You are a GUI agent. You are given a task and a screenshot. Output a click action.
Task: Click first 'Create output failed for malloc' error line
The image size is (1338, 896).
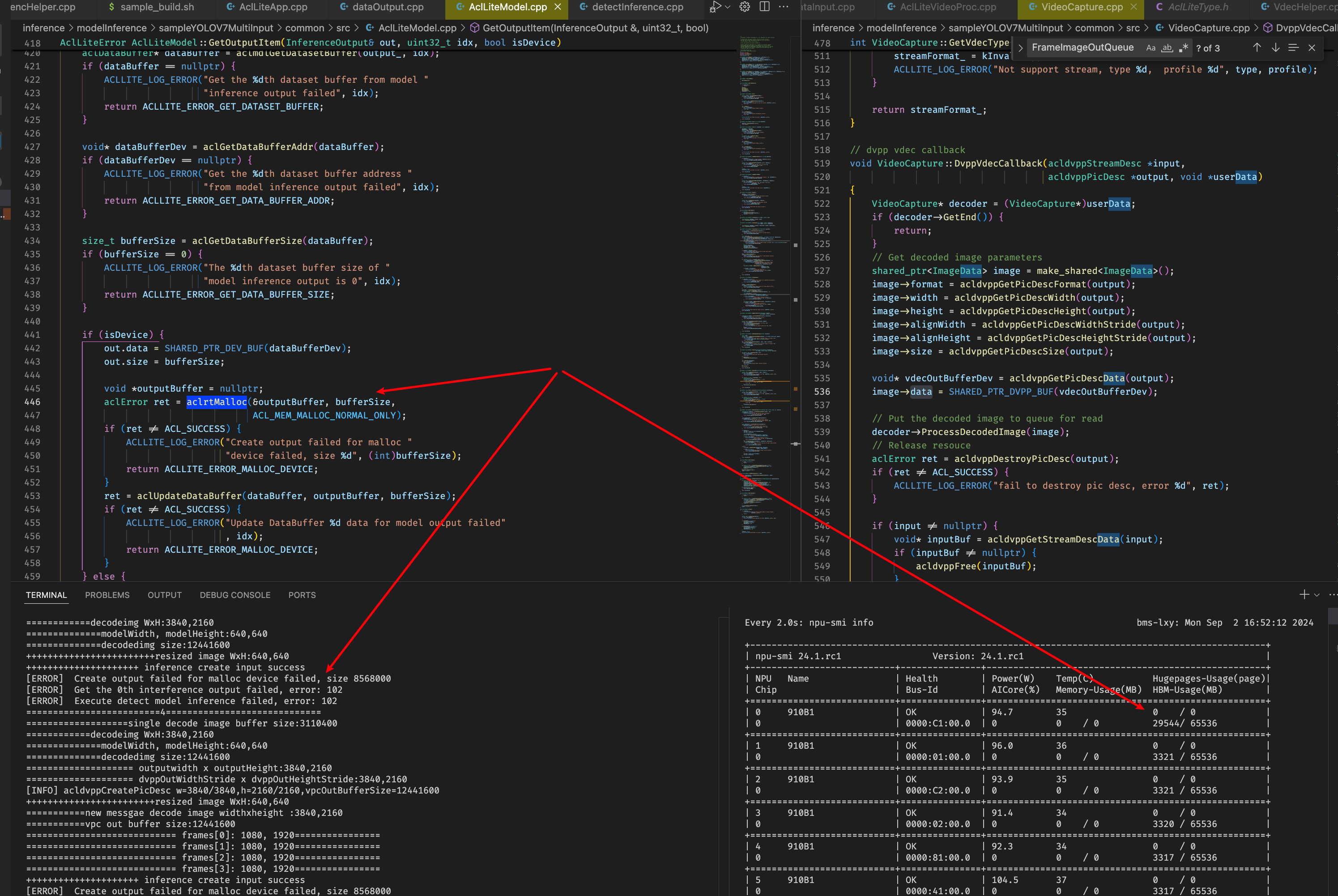pos(209,678)
